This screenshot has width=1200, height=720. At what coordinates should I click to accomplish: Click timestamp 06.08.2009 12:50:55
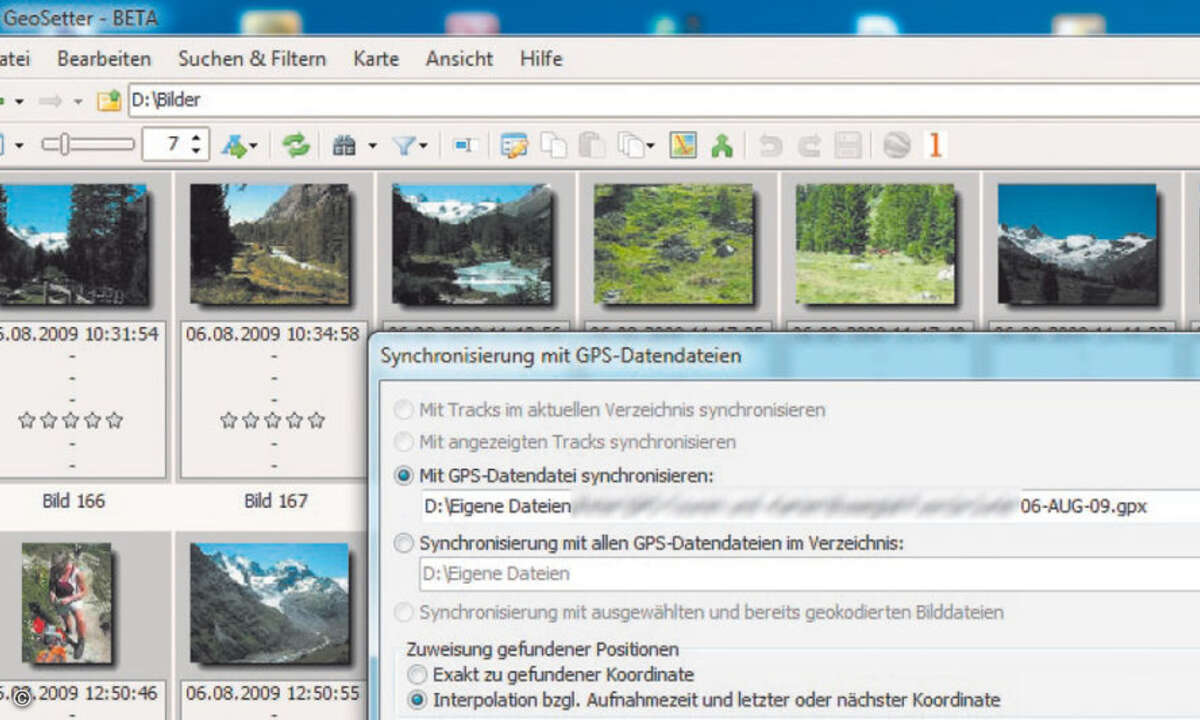272,692
